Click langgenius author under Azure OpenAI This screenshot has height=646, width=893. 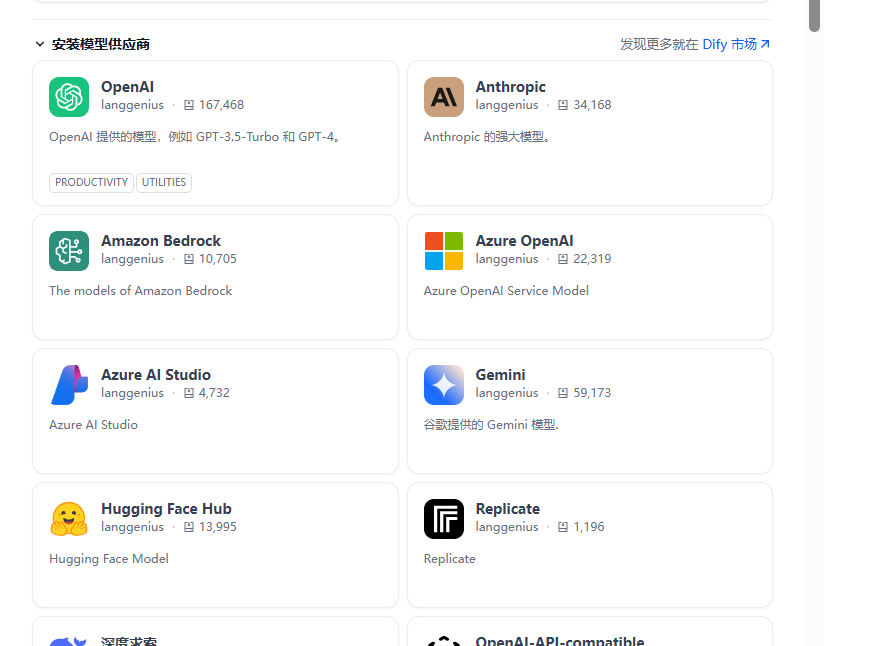tap(507, 259)
